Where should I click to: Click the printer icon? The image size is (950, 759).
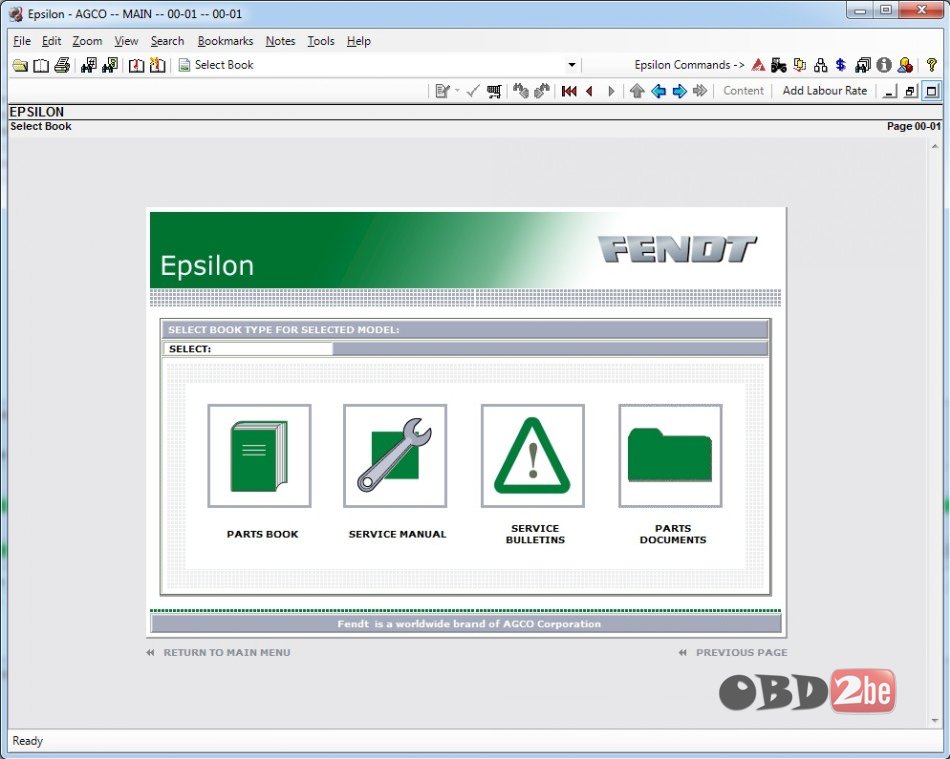(x=62, y=65)
